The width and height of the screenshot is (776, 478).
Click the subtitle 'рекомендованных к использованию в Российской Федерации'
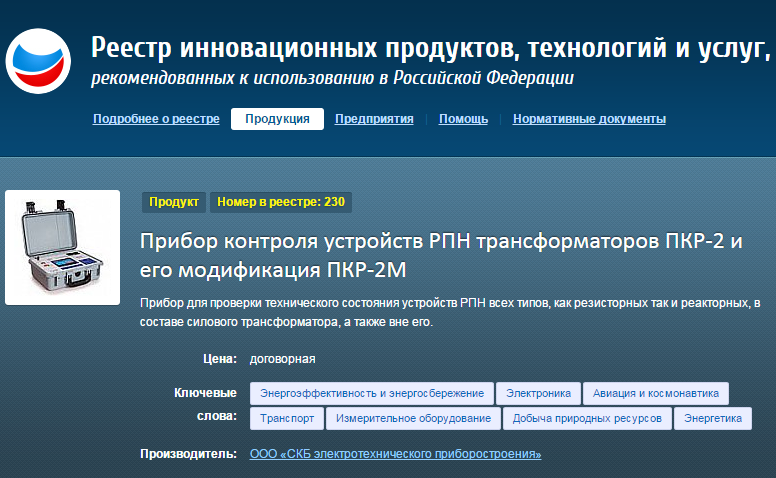pyautogui.click(x=332, y=78)
